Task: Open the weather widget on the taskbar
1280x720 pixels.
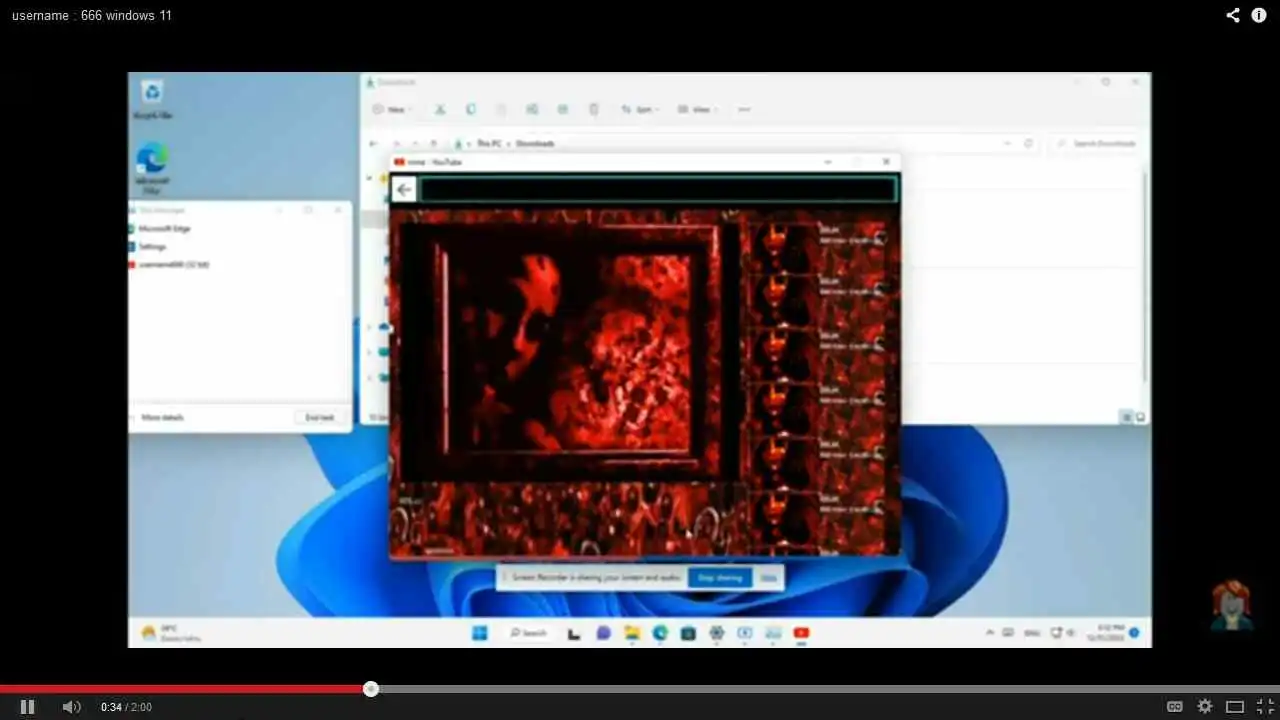Action: click(x=170, y=633)
